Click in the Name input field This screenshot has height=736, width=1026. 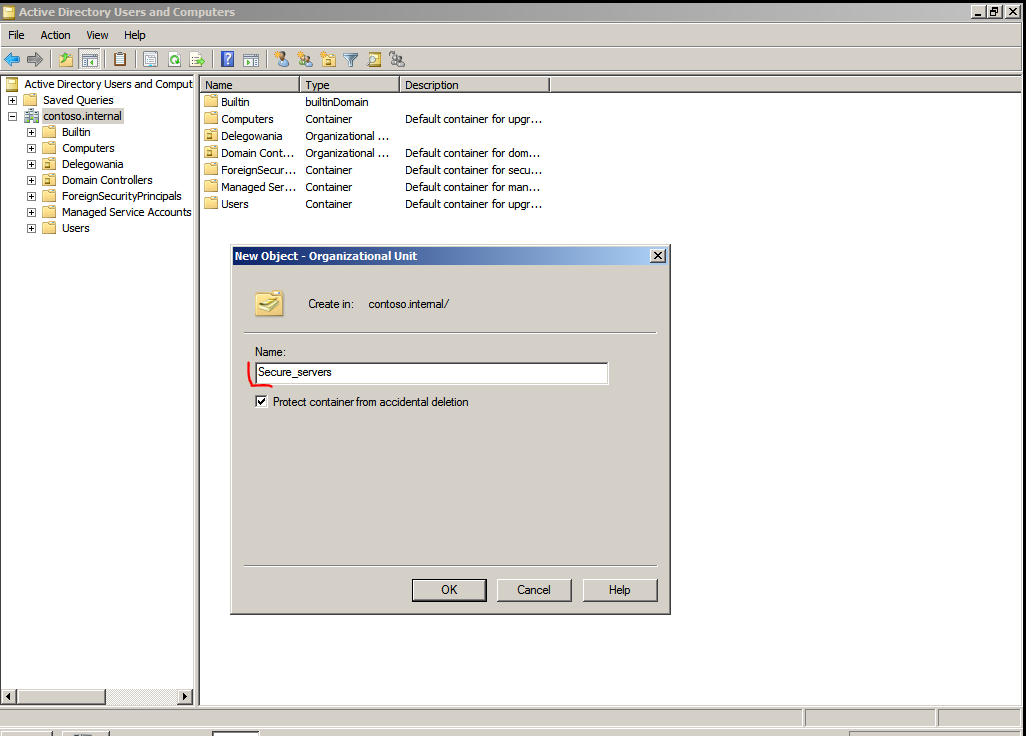pos(431,373)
